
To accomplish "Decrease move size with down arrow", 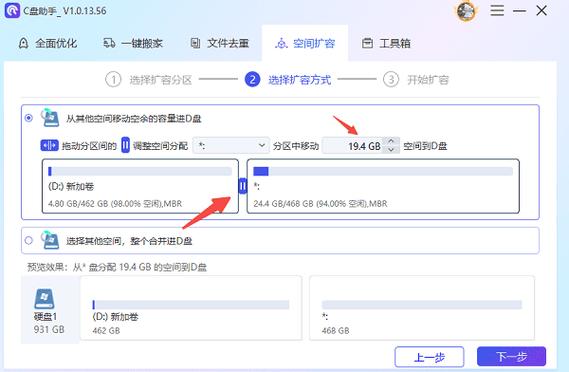I will [391, 150].
